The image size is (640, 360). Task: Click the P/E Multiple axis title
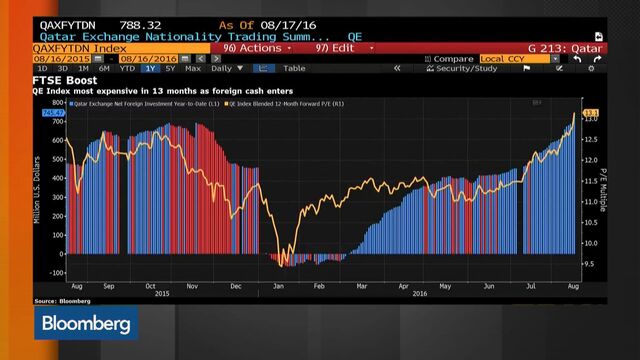tap(603, 190)
